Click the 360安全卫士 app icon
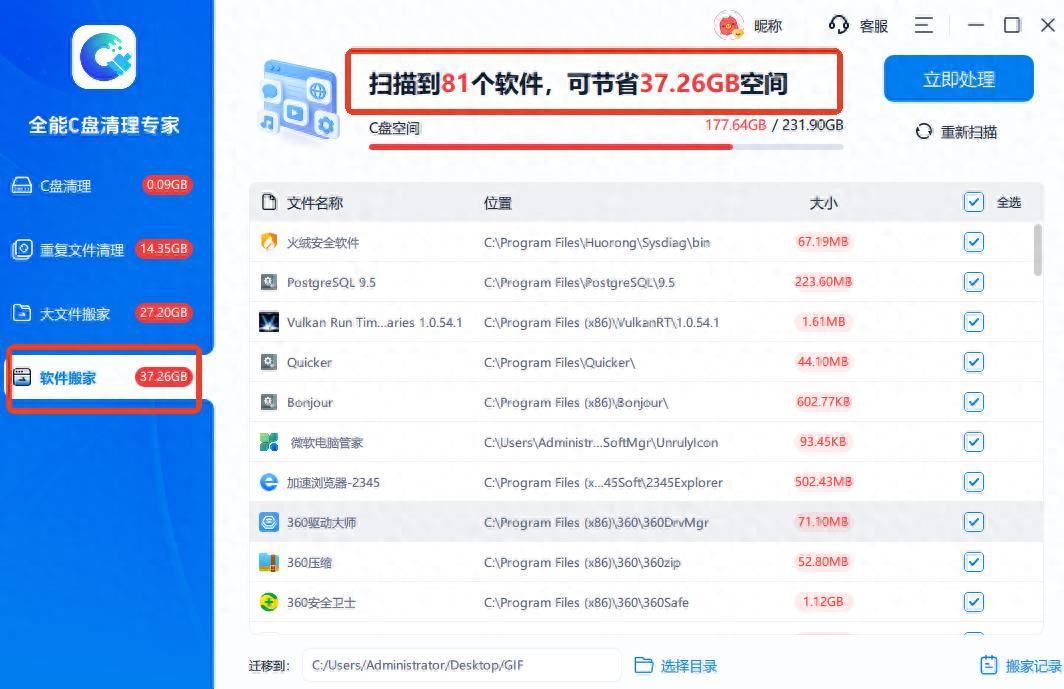1064x689 pixels. (269, 602)
